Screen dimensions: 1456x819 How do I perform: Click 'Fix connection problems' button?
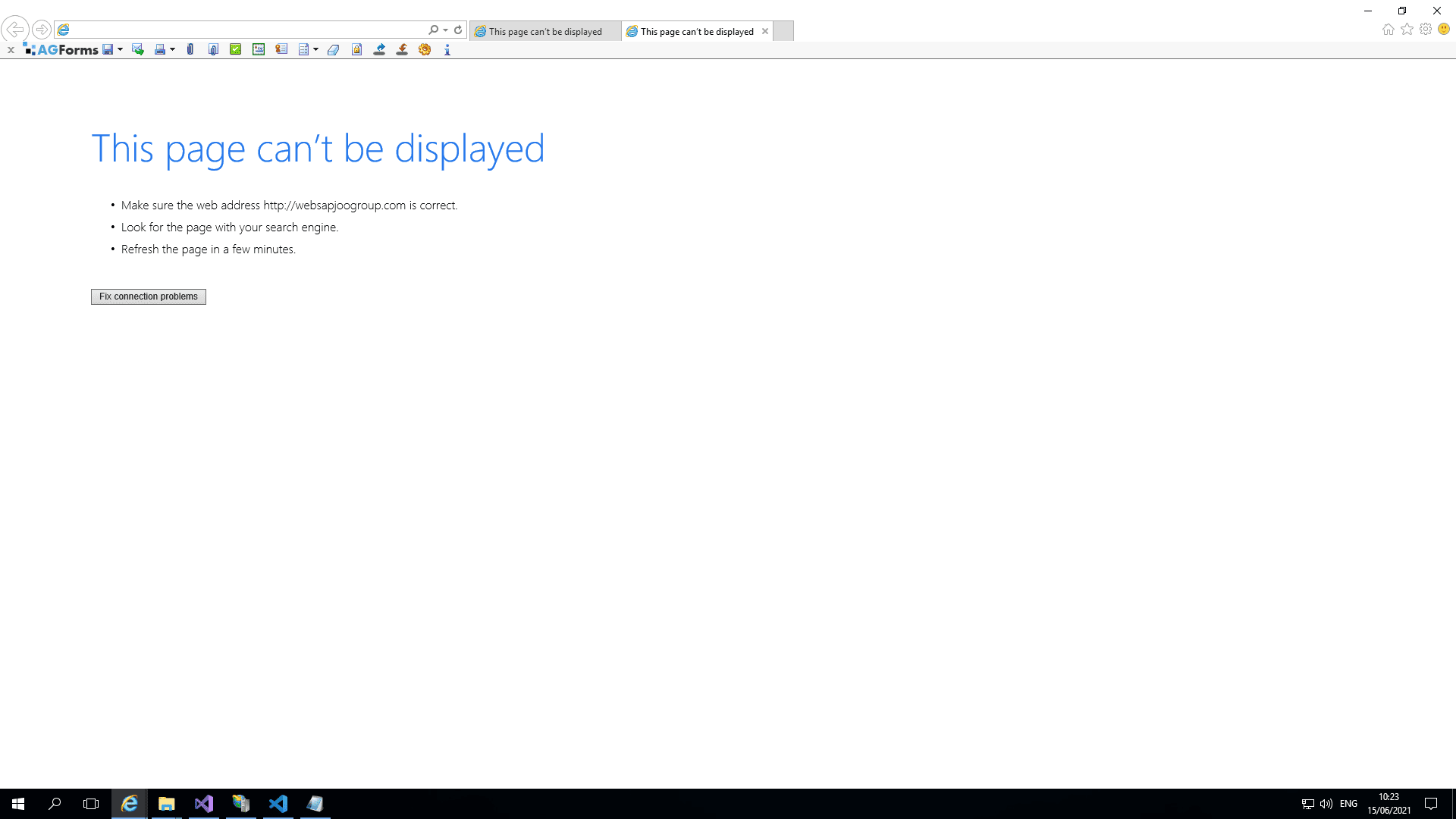coord(148,297)
